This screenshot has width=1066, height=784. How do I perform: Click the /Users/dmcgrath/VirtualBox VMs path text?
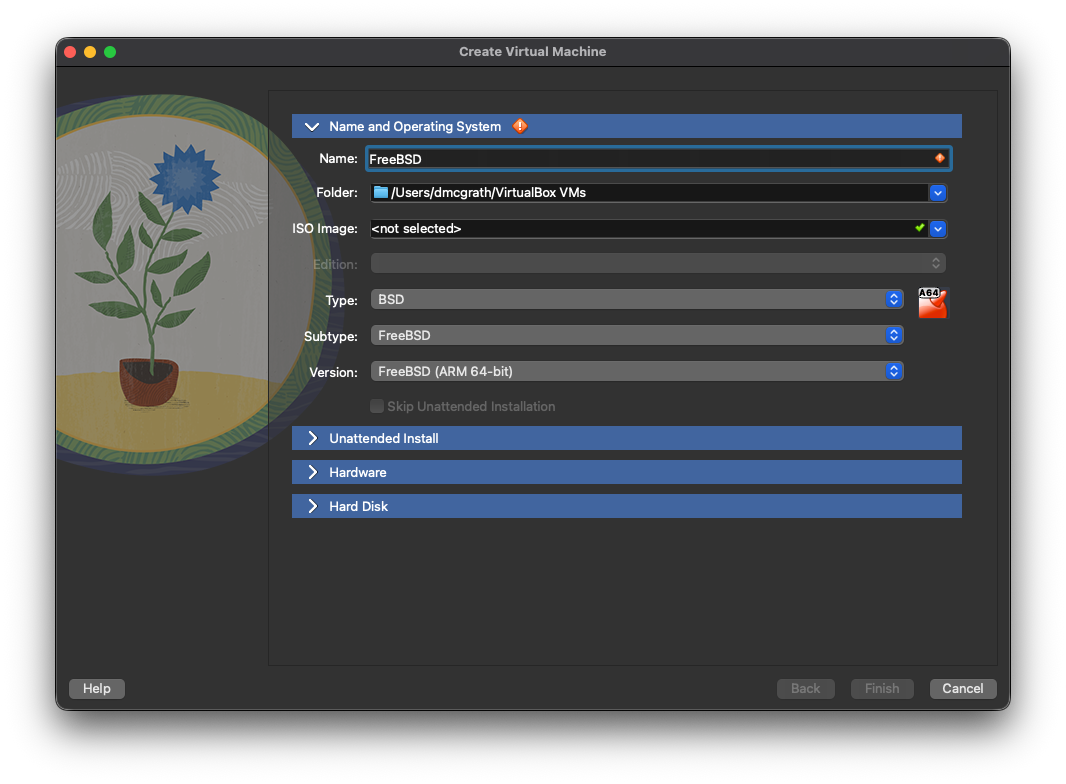coord(488,192)
